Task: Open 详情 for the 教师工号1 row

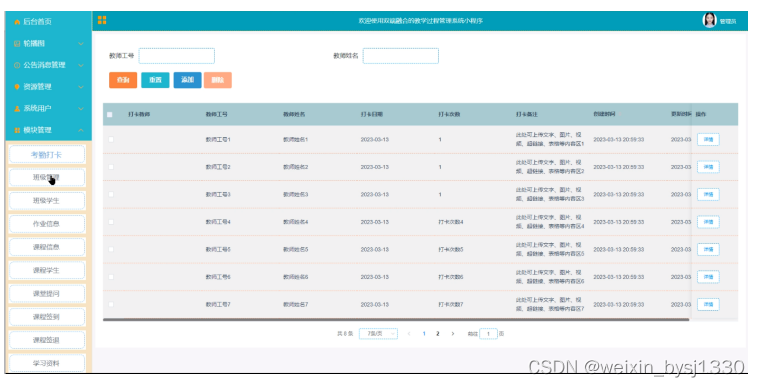Action: pos(708,140)
